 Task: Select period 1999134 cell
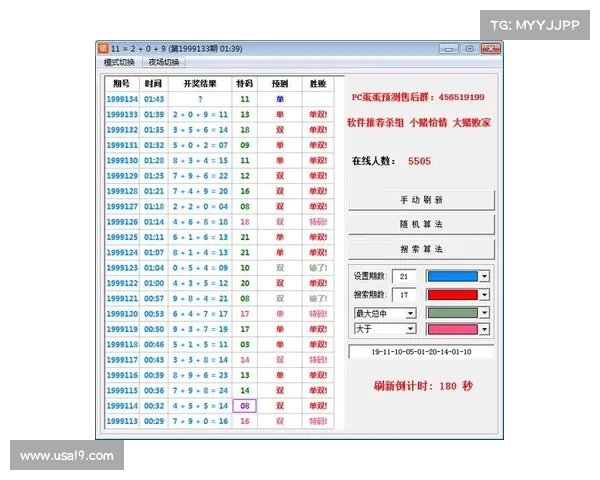(122, 99)
